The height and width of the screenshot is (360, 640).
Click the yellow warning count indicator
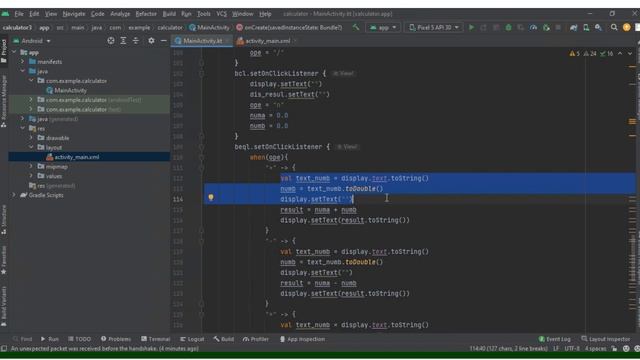tap(574, 53)
